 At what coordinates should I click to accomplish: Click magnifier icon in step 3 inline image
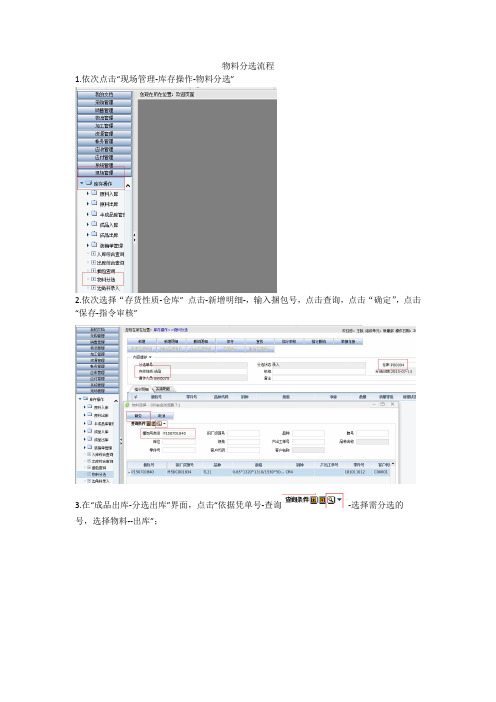[331, 500]
